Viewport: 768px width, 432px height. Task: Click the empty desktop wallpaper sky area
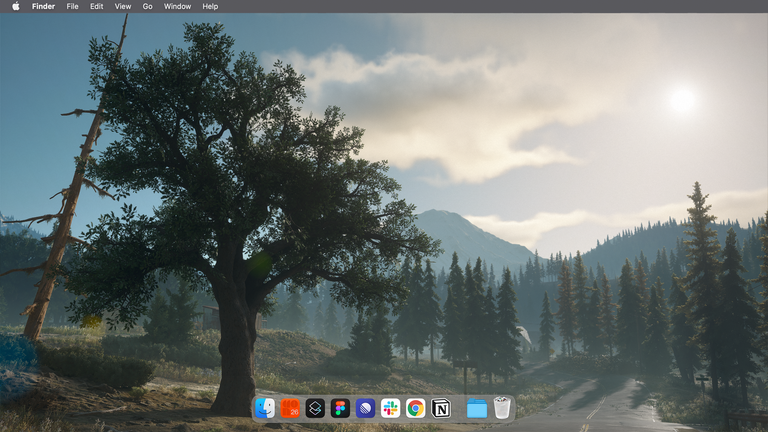[x=560, y=60]
